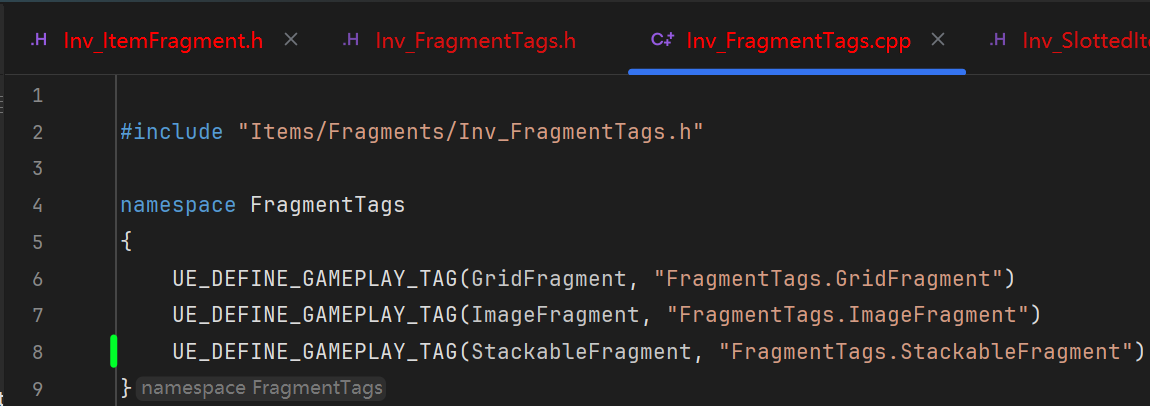Click the C++ file icon on Inv_FragmentTags.cpp tab
Screen dimensions: 1150x406
pyautogui.click(x=661, y=41)
